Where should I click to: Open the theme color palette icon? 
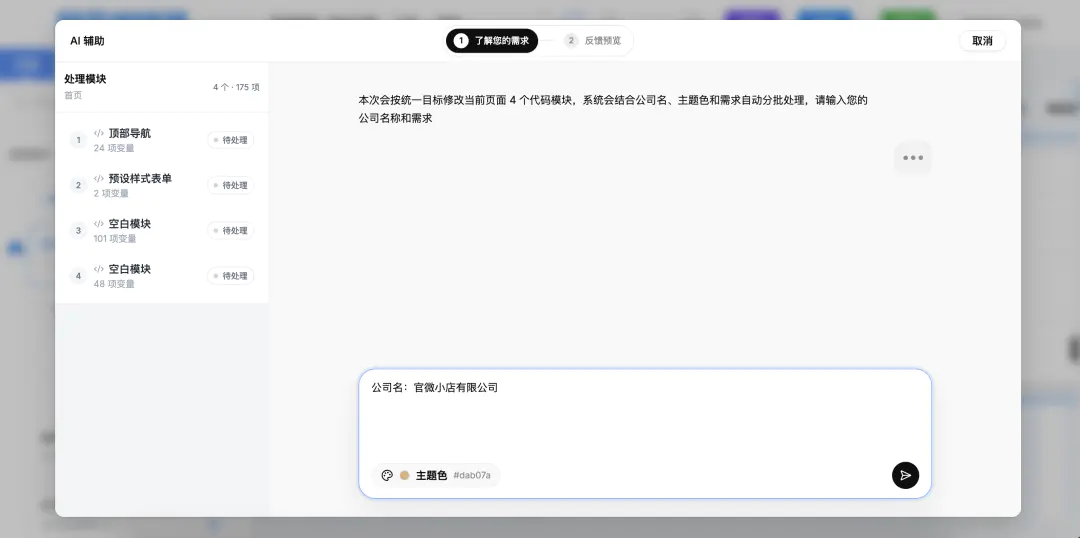click(x=387, y=475)
